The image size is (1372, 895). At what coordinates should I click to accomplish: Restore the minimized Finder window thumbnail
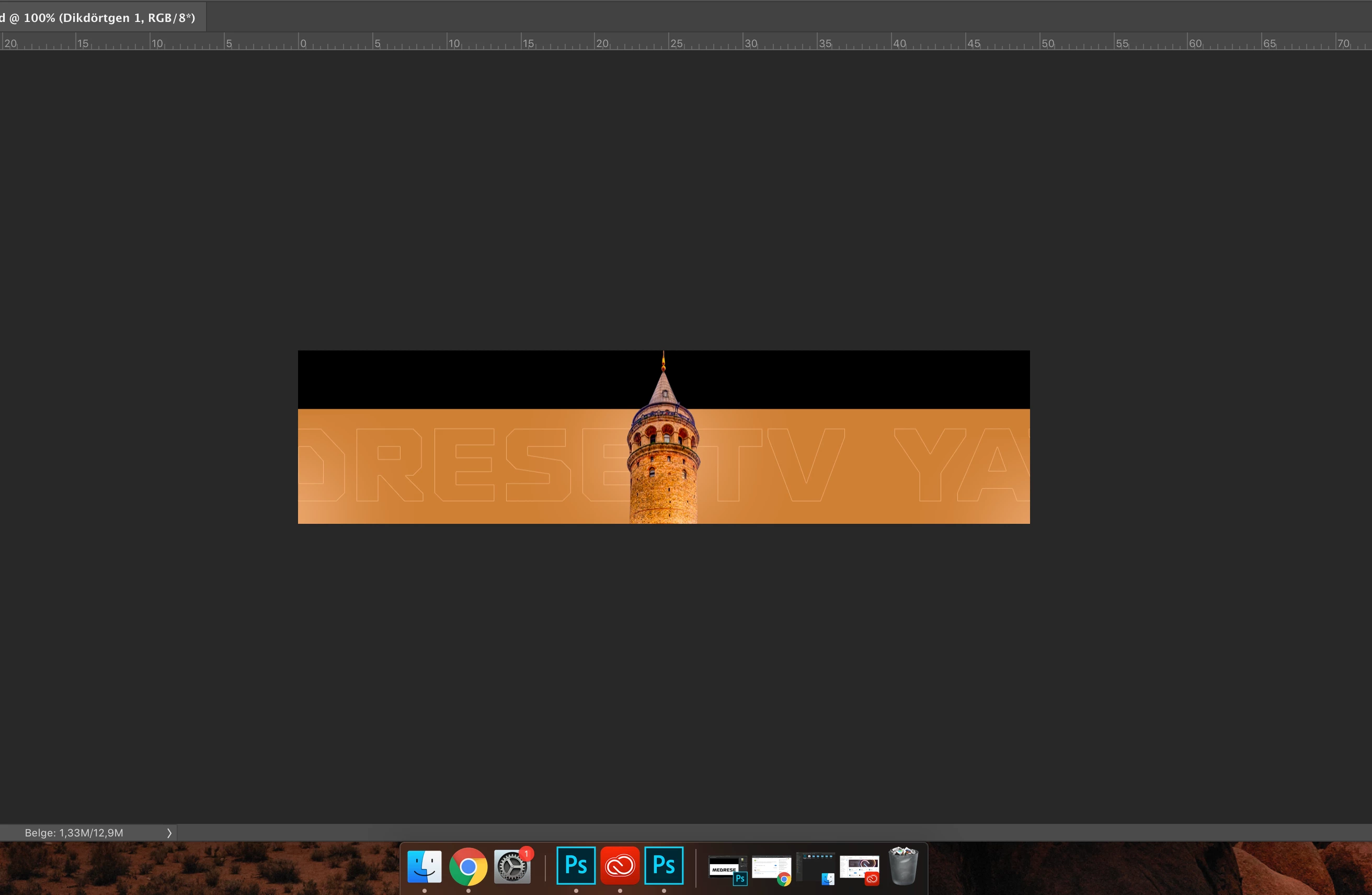(x=815, y=868)
